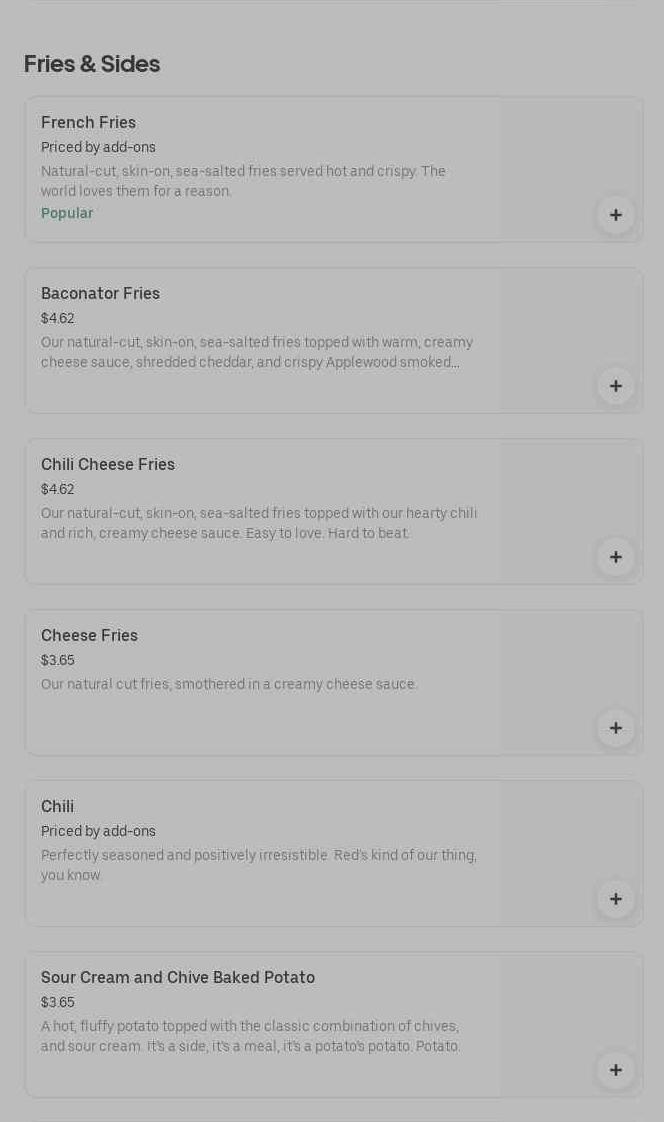This screenshot has width=664, height=1122.
Task: Add Cheese Fries with plus icon
Action: coord(615,728)
